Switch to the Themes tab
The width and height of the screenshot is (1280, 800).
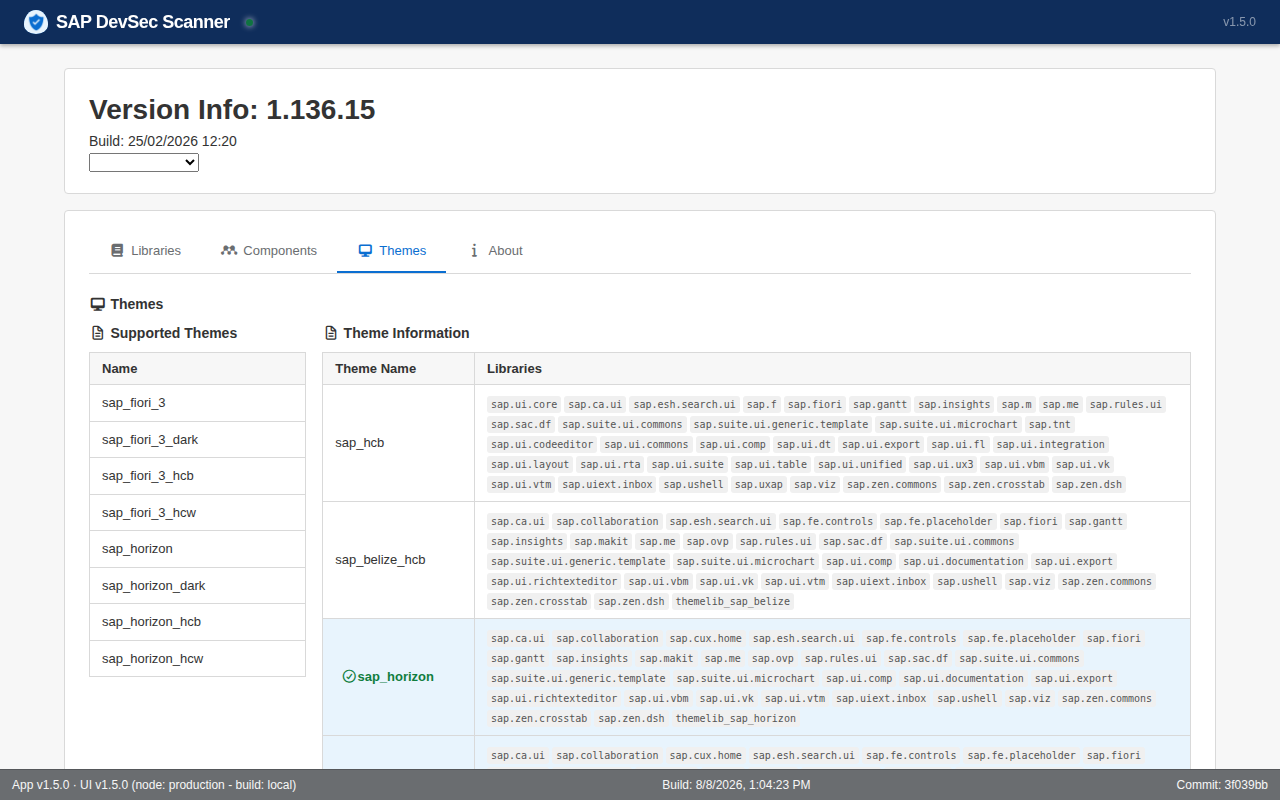point(392,251)
